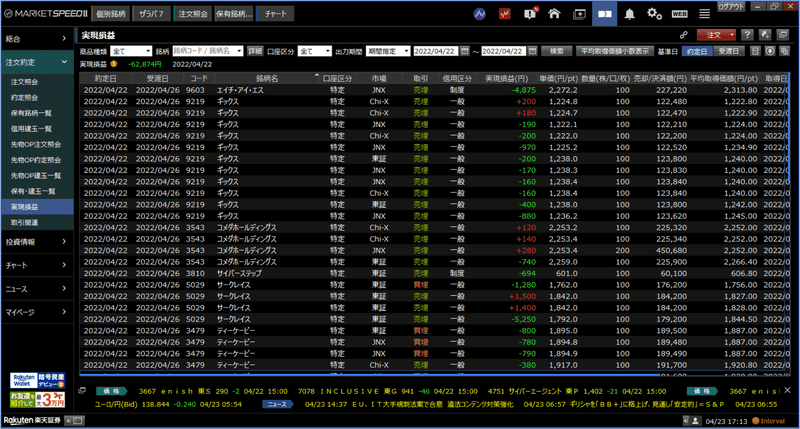This screenshot has height=429, width=800.
Task: Click the ログアウト button
Action: point(732,7)
